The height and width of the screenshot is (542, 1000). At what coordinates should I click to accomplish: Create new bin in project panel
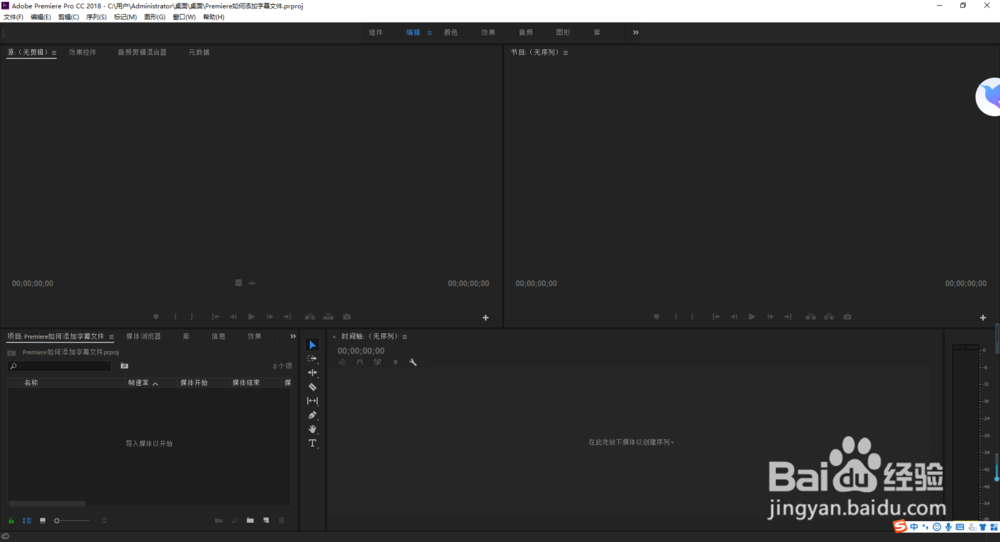tap(250, 521)
